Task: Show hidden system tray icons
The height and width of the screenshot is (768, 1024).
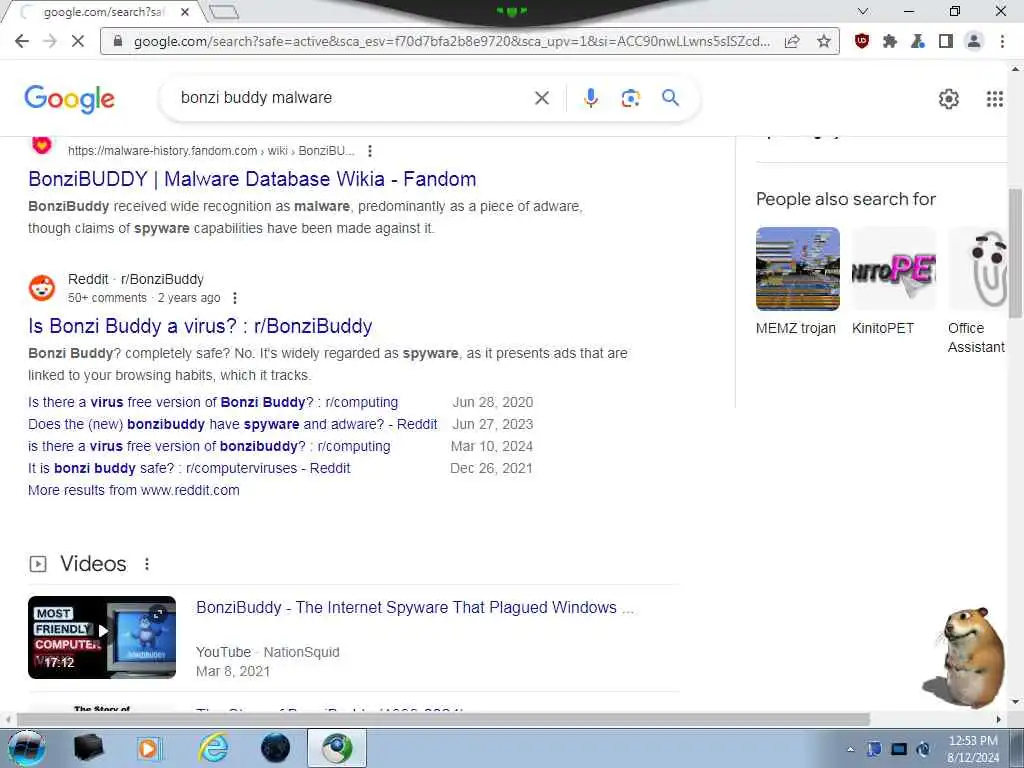Action: (850, 749)
